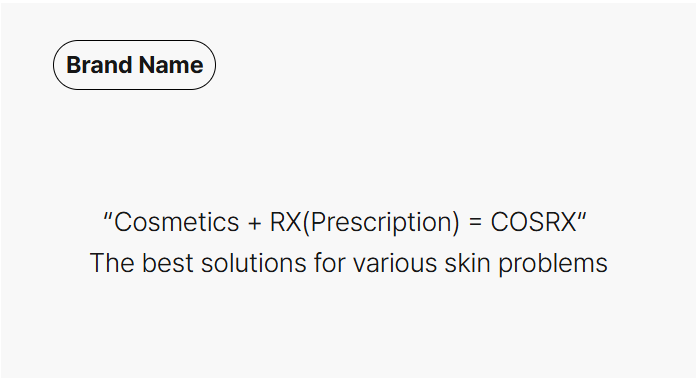This screenshot has width=697, height=378.
Task: Click the word "Name" inside the pill
Action: click(x=171, y=65)
